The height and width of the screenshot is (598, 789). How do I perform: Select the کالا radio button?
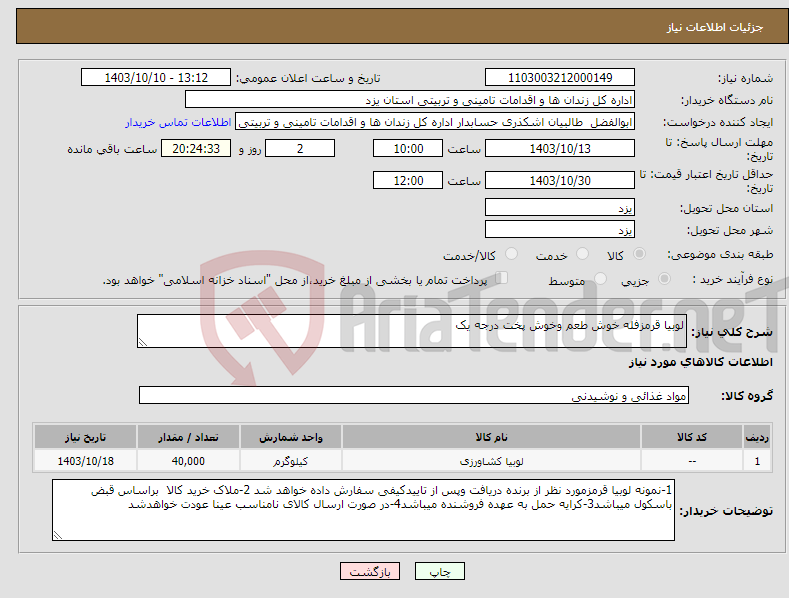click(x=639, y=254)
